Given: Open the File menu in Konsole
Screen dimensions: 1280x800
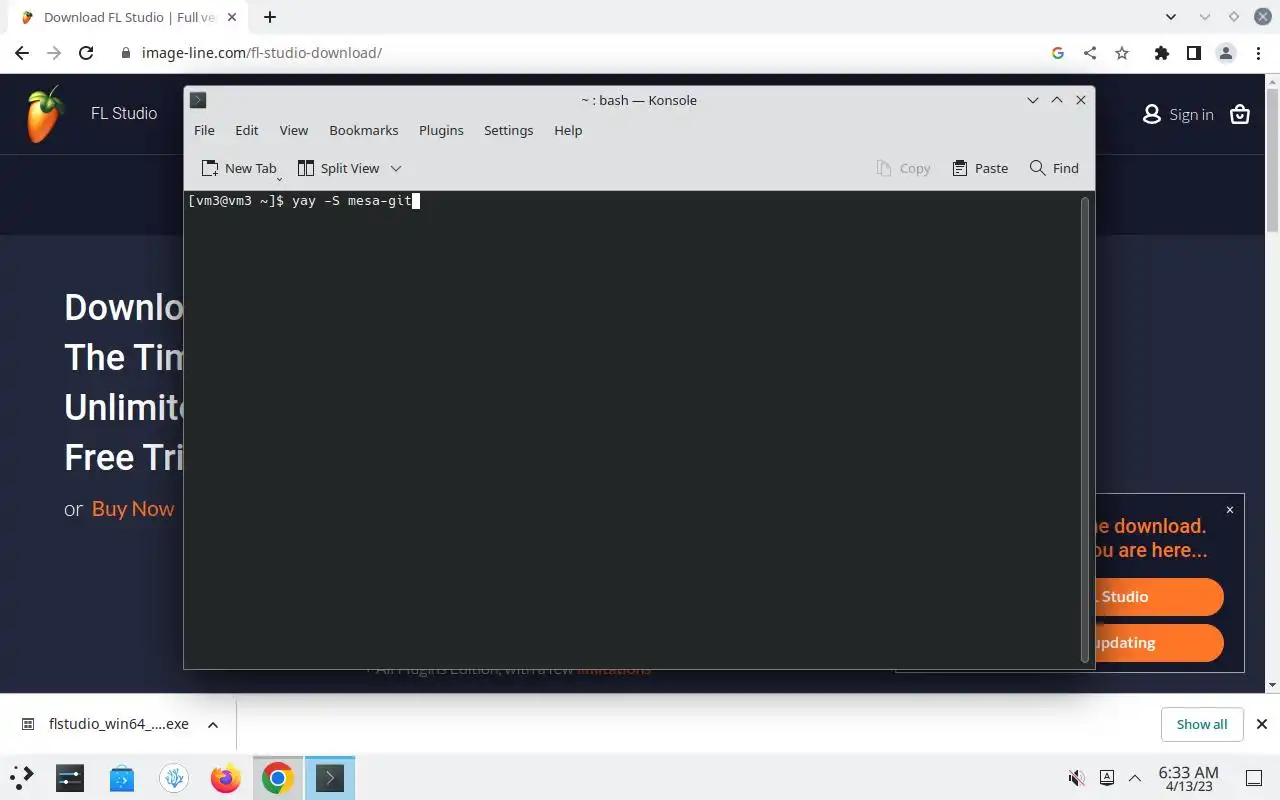Looking at the screenshot, I should (x=204, y=130).
